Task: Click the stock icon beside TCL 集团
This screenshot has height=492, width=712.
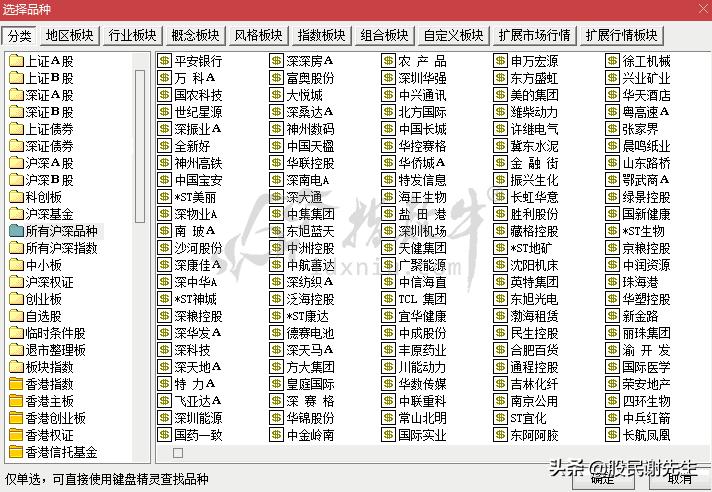Action: coord(388,299)
